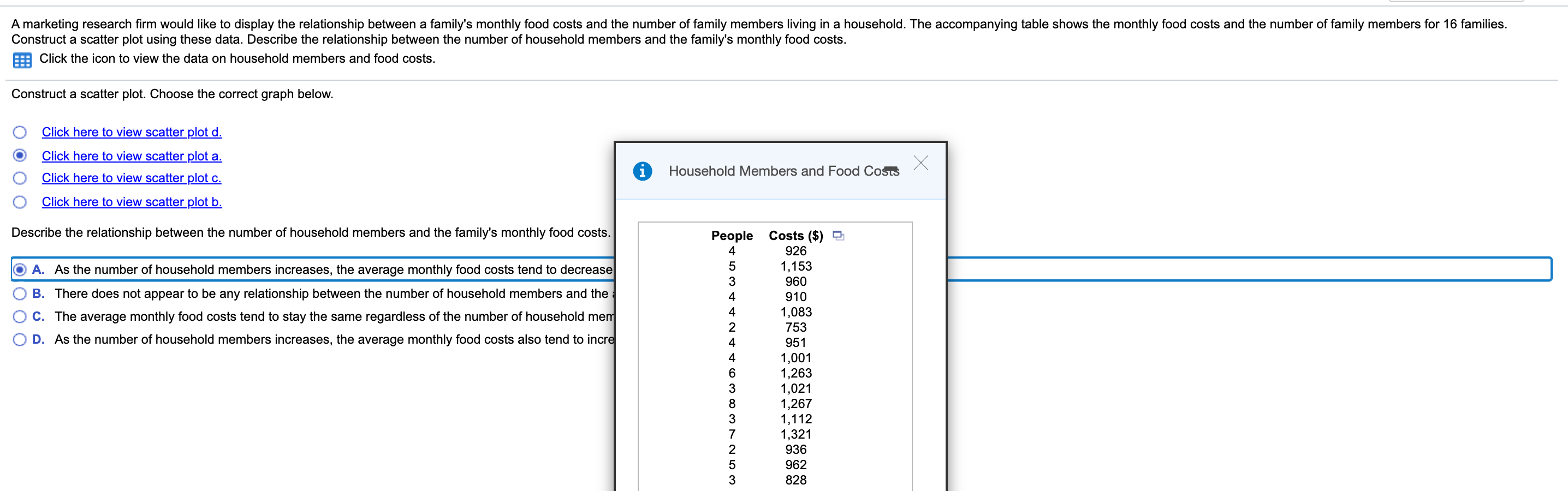Choose answer C, costs stay the same
The image size is (1568, 491).
20,316
